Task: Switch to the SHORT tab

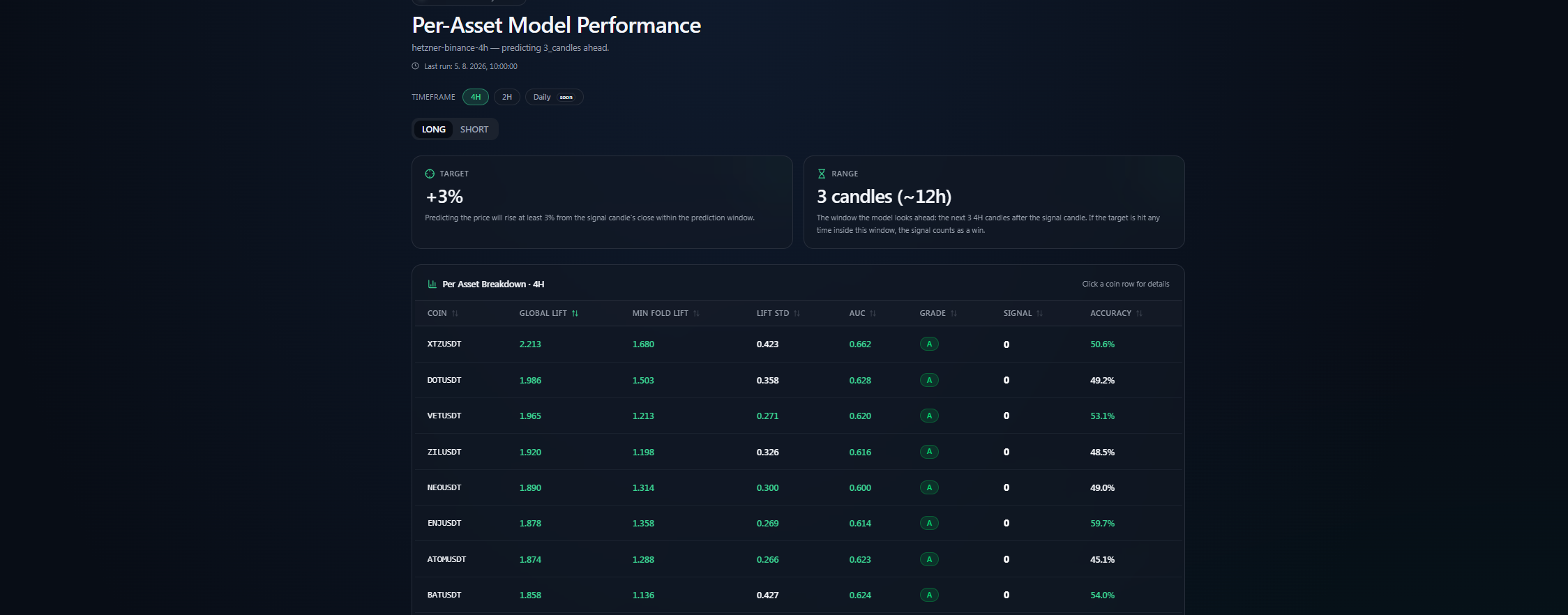Action: click(x=474, y=129)
